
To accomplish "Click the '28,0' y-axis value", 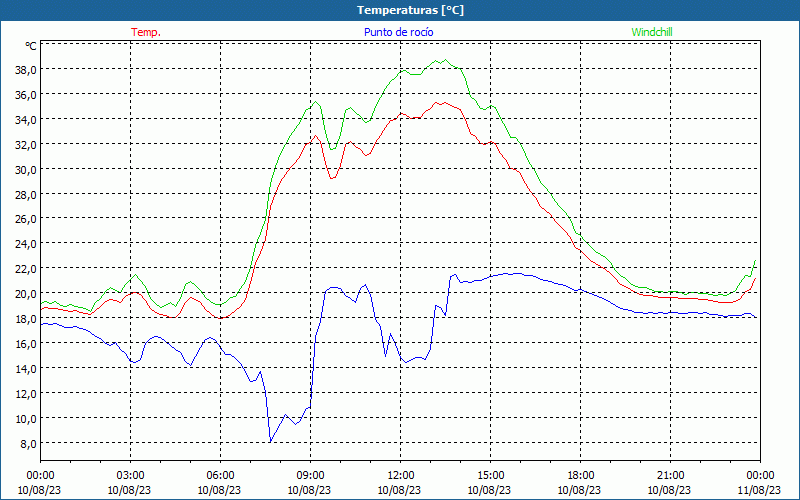I will tap(26, 194).
